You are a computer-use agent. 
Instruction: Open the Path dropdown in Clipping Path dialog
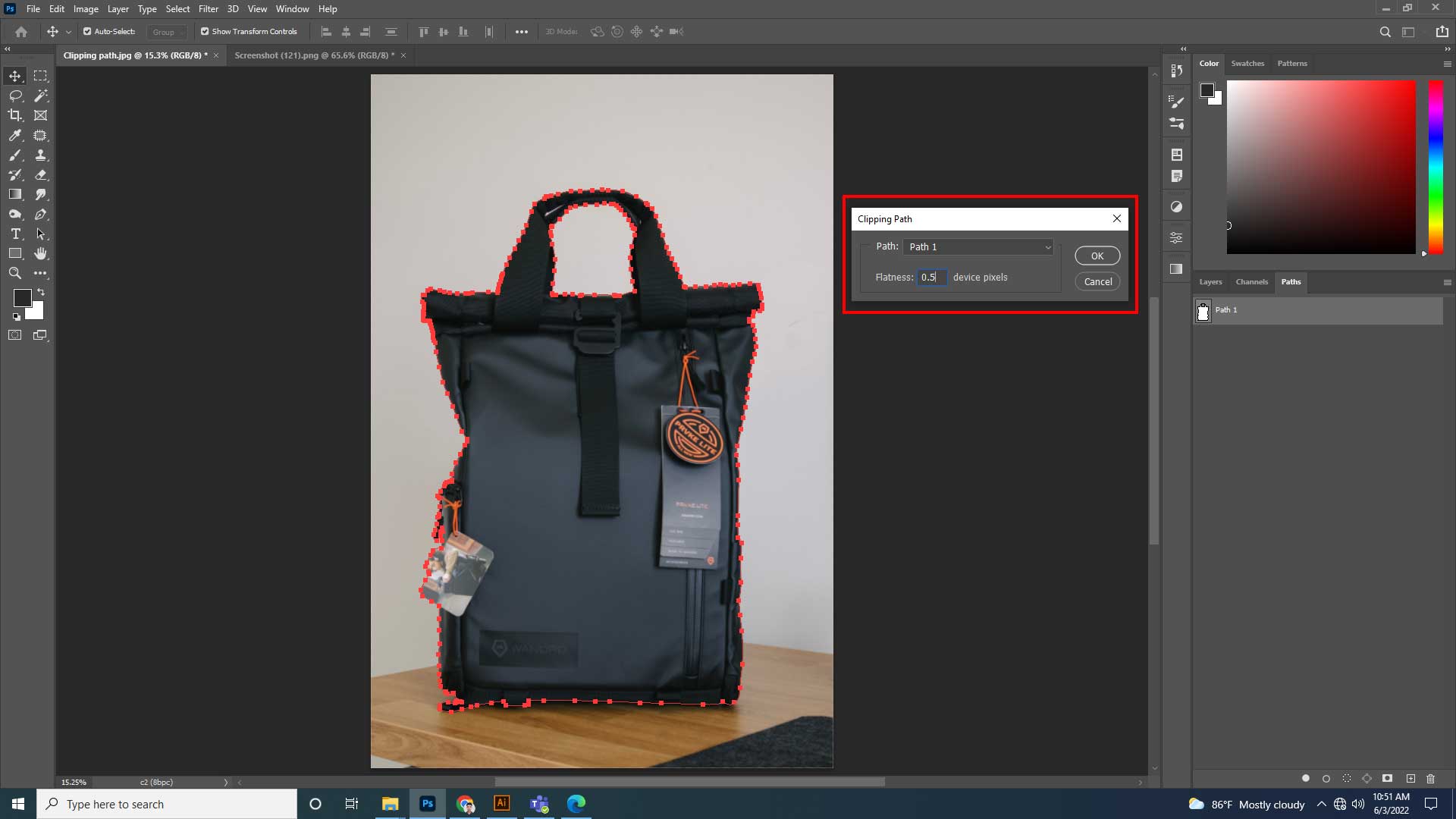click(978, 247)
